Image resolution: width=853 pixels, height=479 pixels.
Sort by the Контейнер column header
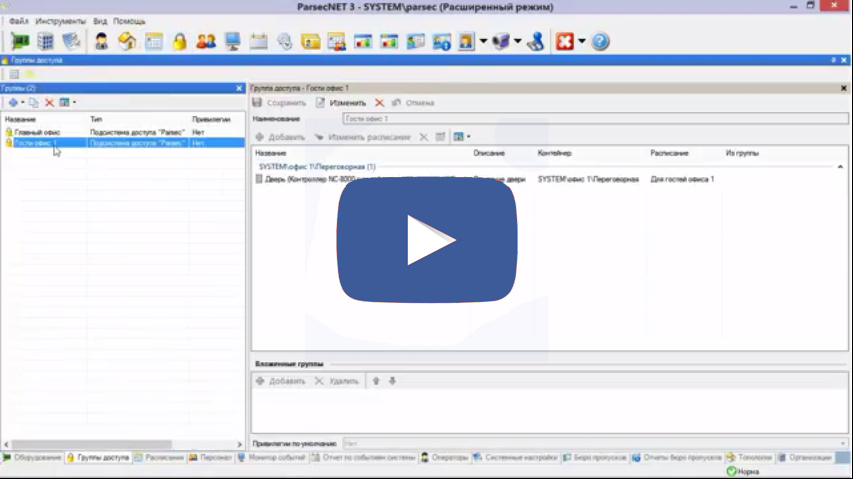(554, 153)
